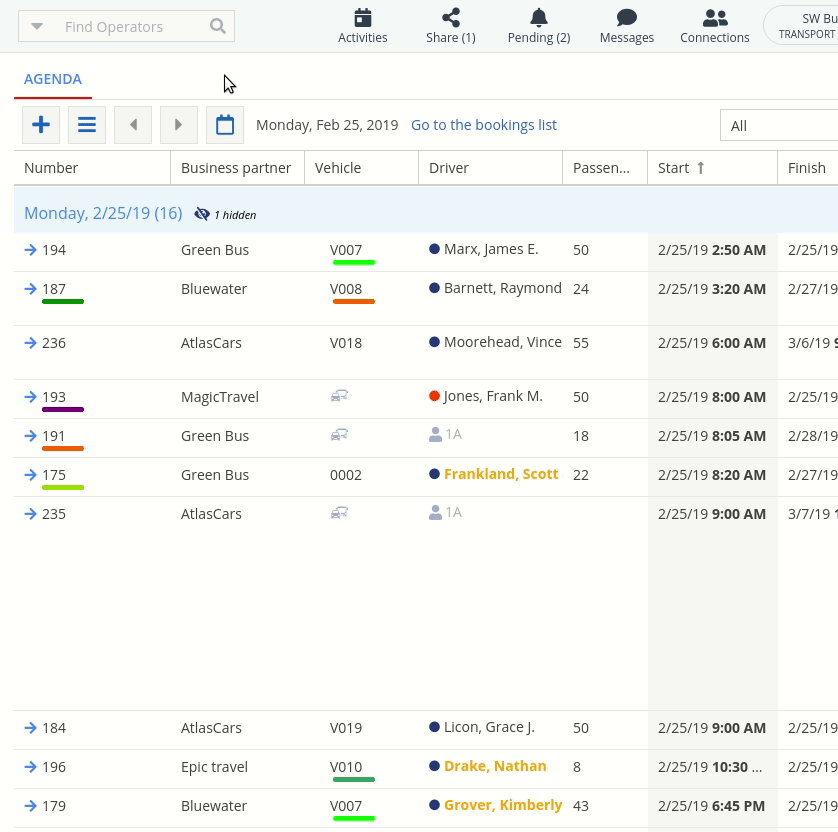Click the red status dot for Jones, Frank M.
The width and height of the screenshot is (838, 832).
point(434,396)
